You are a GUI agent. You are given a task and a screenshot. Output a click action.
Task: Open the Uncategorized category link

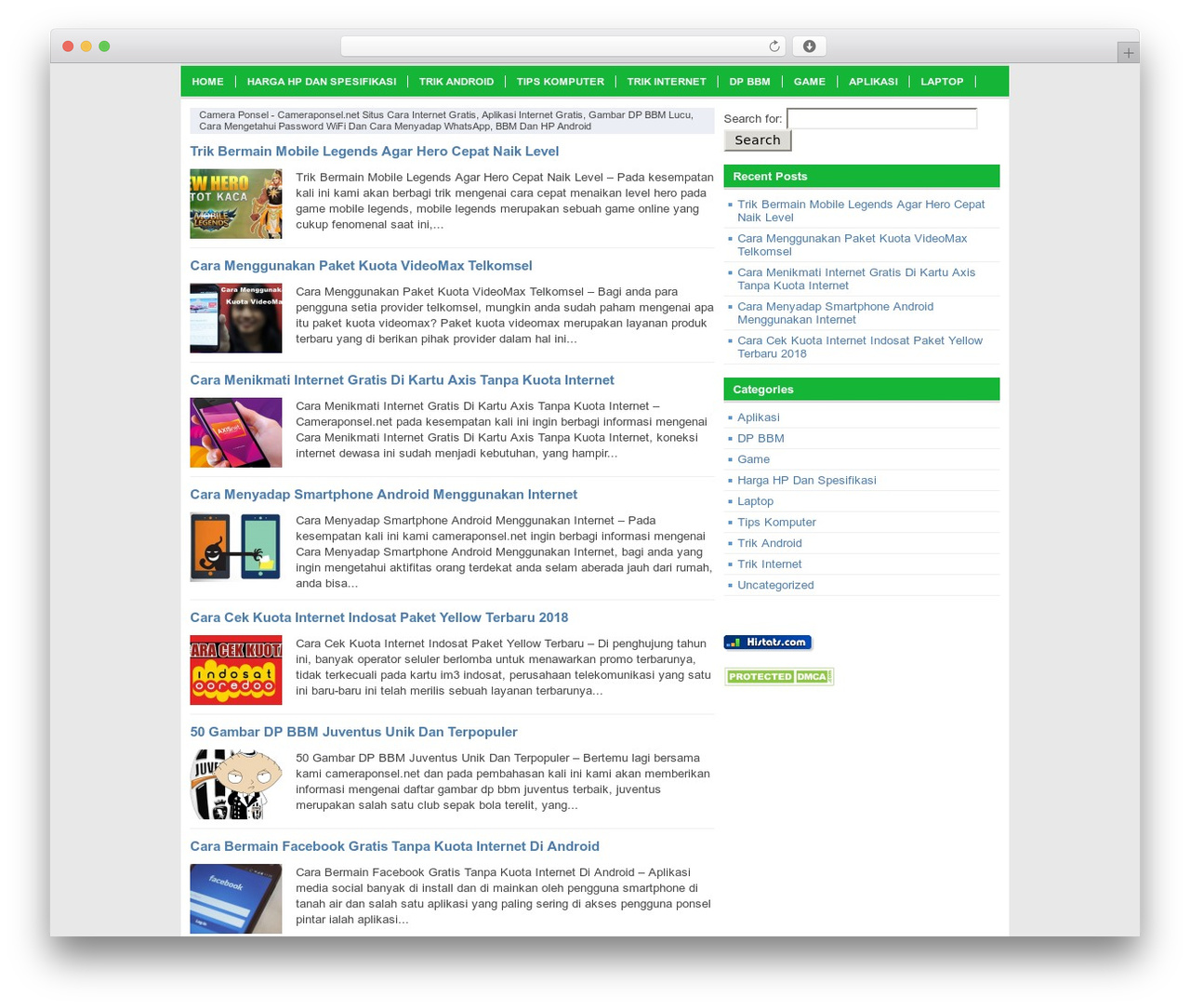pos(775,585)
